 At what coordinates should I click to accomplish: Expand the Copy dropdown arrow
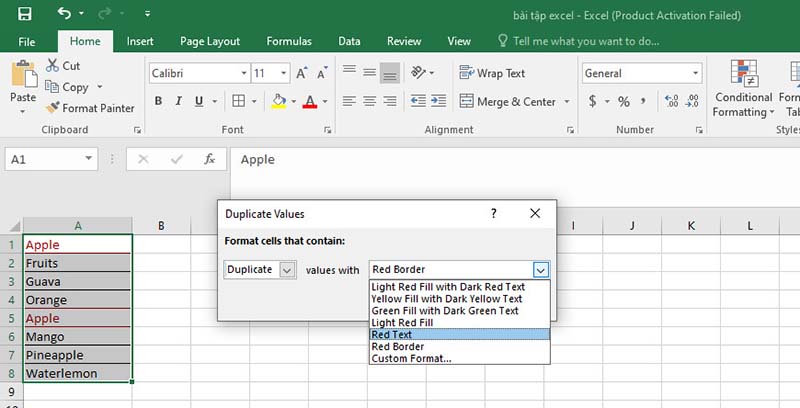click(x=99, y=87)
